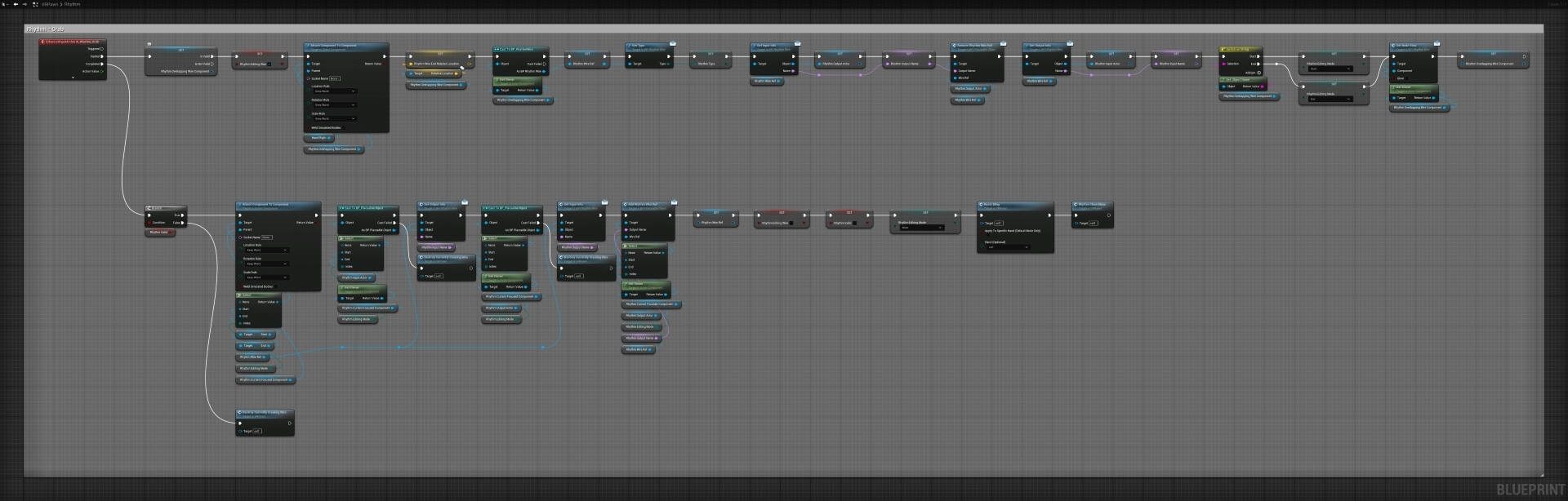Click the Branch node's False exec pin
This screenshot has width=1568, height=501.
click(x=183, y=223)
